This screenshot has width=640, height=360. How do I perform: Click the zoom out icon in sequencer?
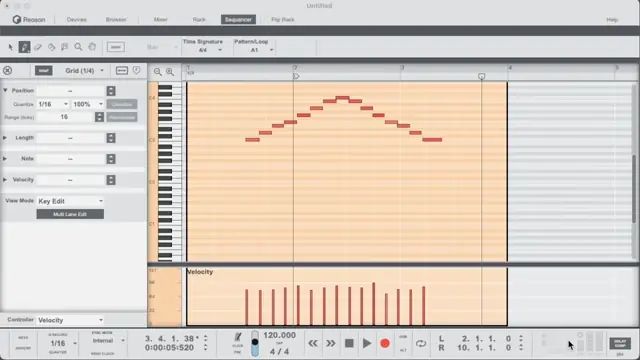tap(158, 72)
